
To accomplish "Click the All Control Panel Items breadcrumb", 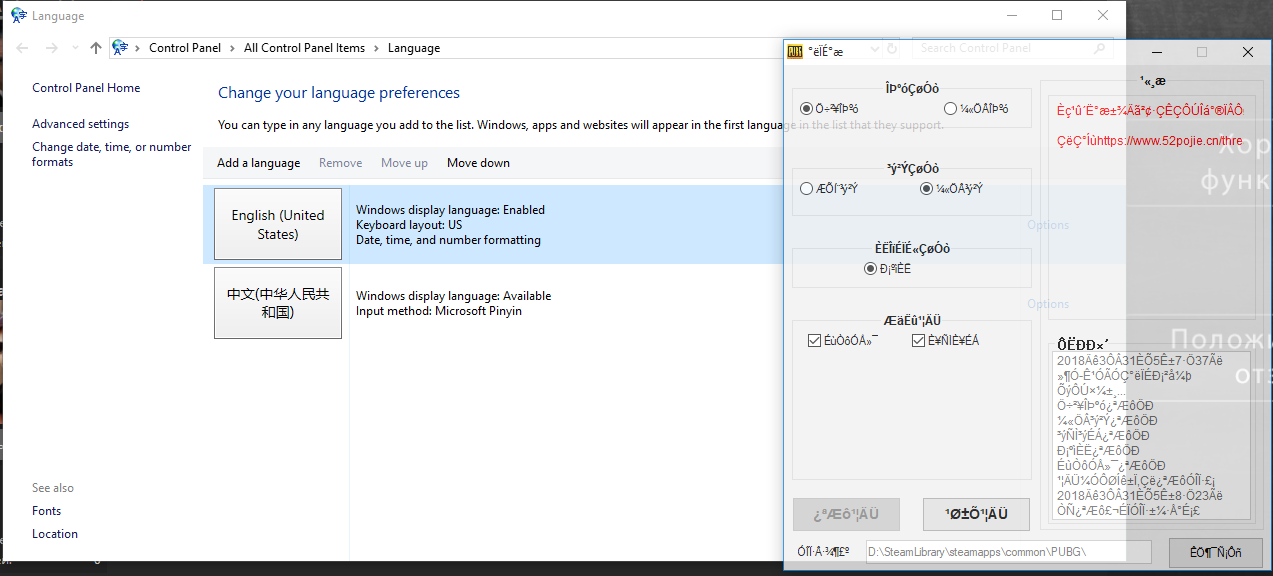I will pos(305,48).
